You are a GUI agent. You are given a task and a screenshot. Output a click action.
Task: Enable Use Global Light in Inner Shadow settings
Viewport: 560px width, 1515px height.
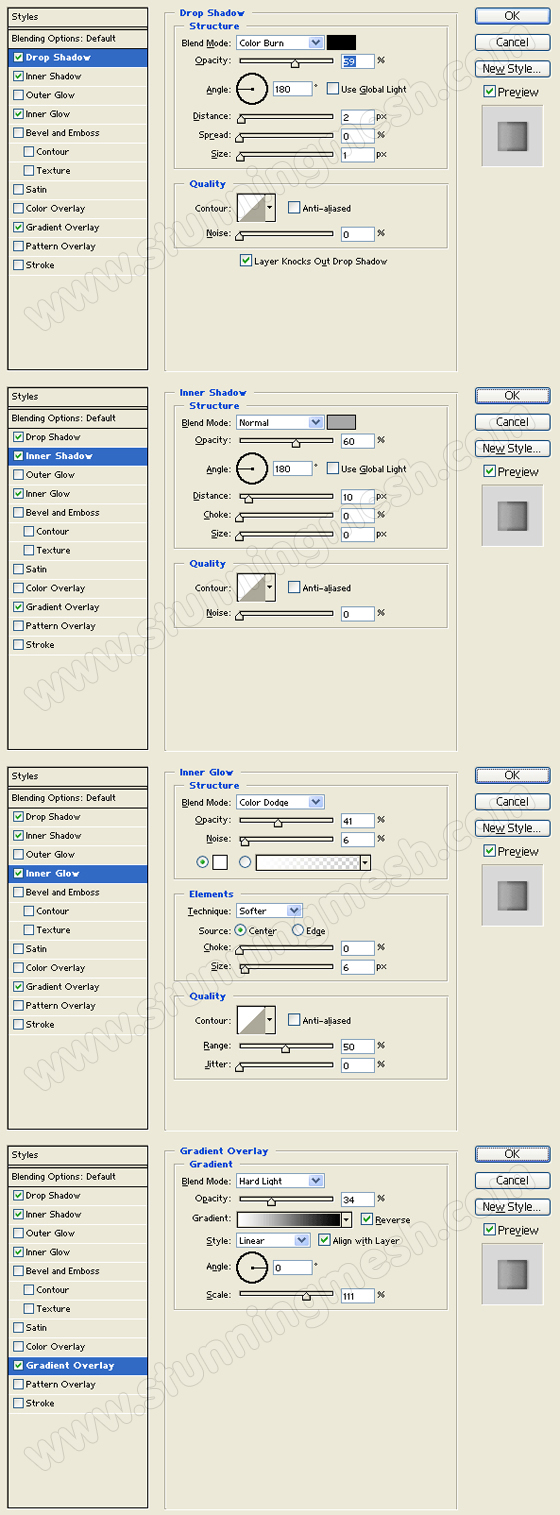[x=333, y=469]
